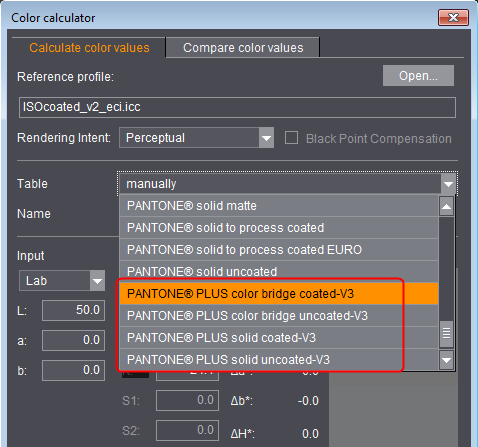Switch to Compare color values tab
This screenshot has height=447, width=478.
click(x=243, y=48)
